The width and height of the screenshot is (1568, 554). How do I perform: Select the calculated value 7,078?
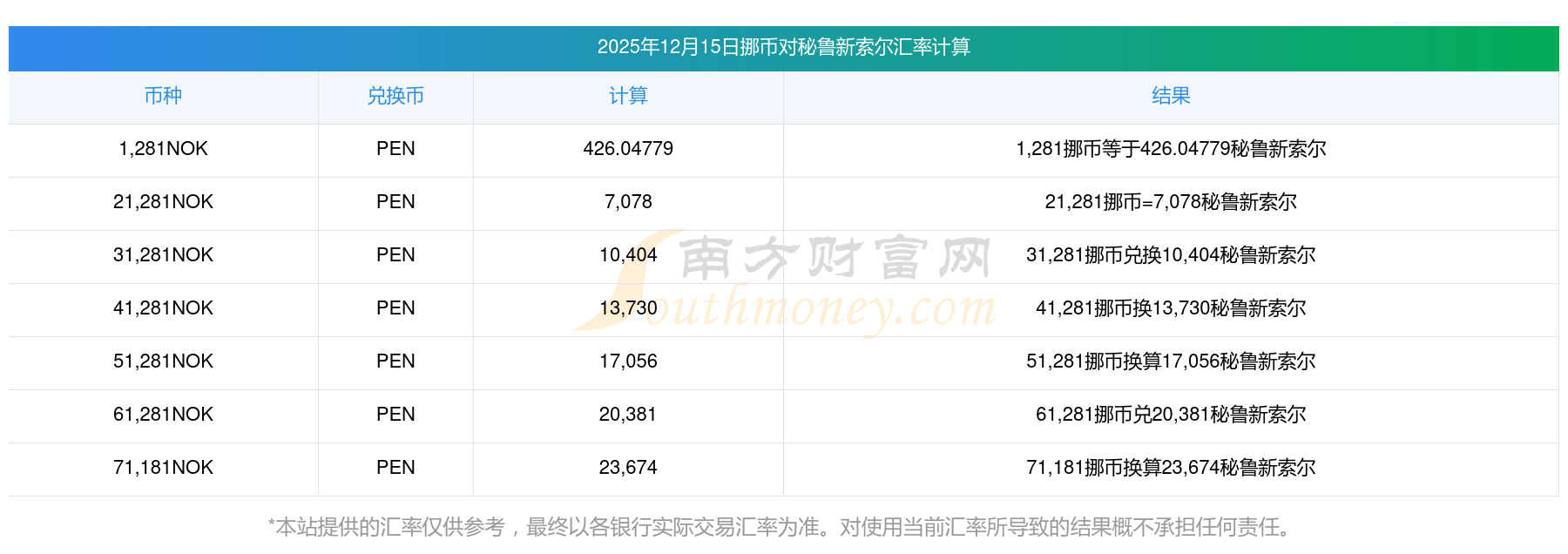(x=628, y=202)
